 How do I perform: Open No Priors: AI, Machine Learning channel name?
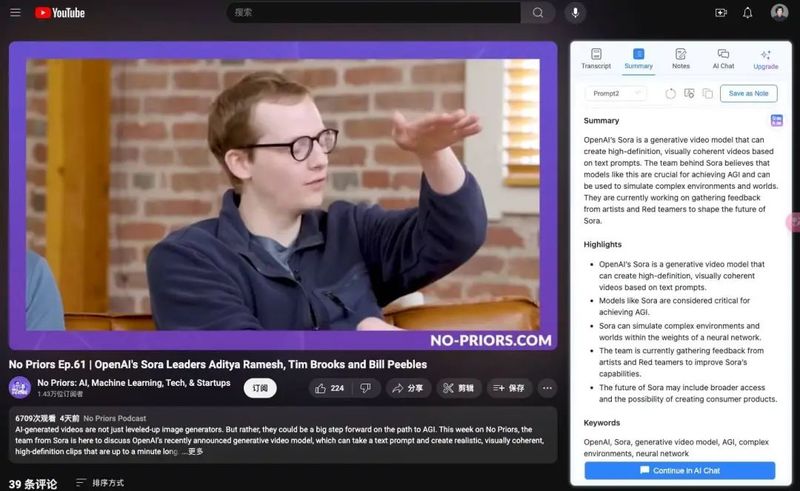(134, 383)
